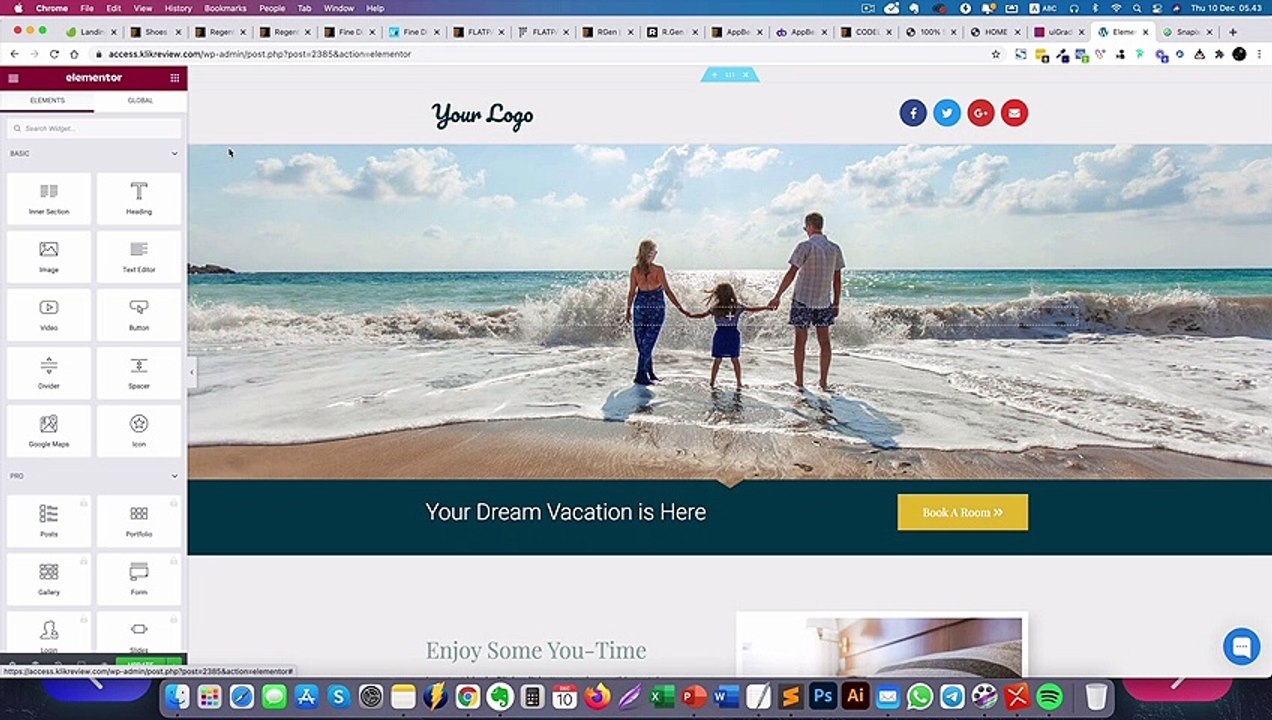Click the Book A Room button
The height and width of the screenshot is (720, 1272).
962,512
